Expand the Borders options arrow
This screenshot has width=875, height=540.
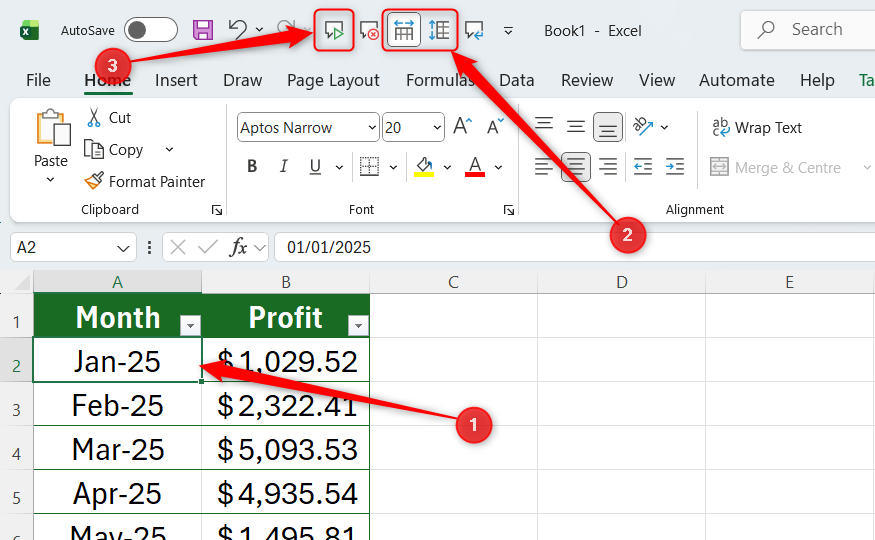point(393,167)
